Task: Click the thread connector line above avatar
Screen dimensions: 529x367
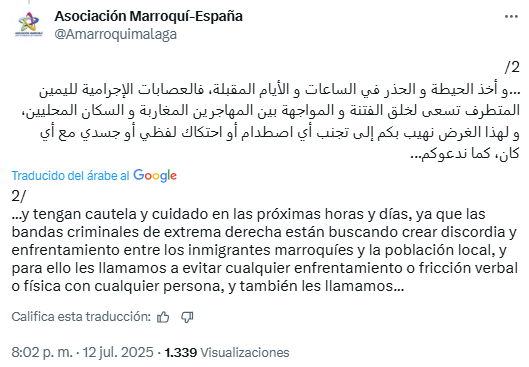Action: click(29, 2)
